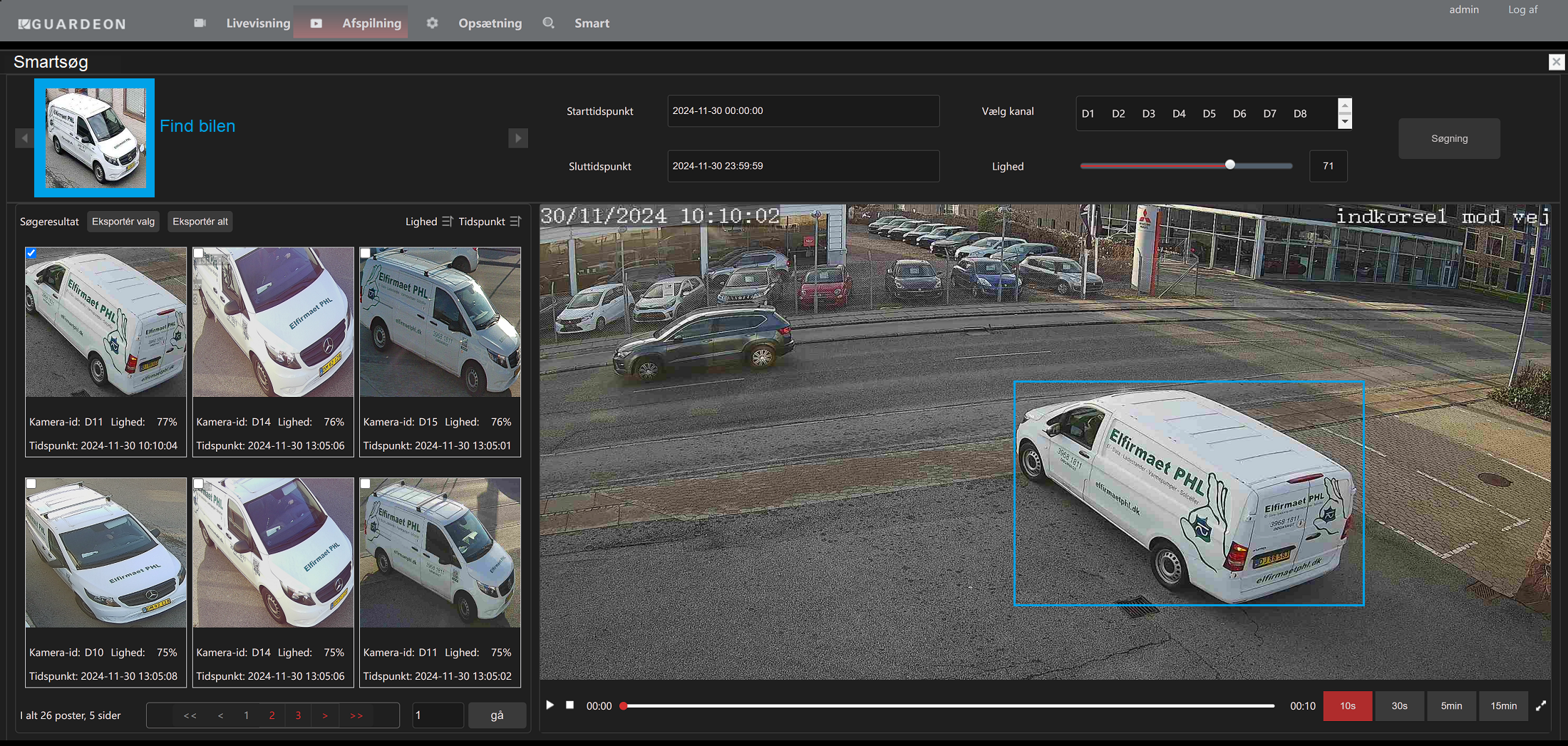This screenshot has width=1568, height=746.
Task: Open results page 1
Action: (247, 715)
